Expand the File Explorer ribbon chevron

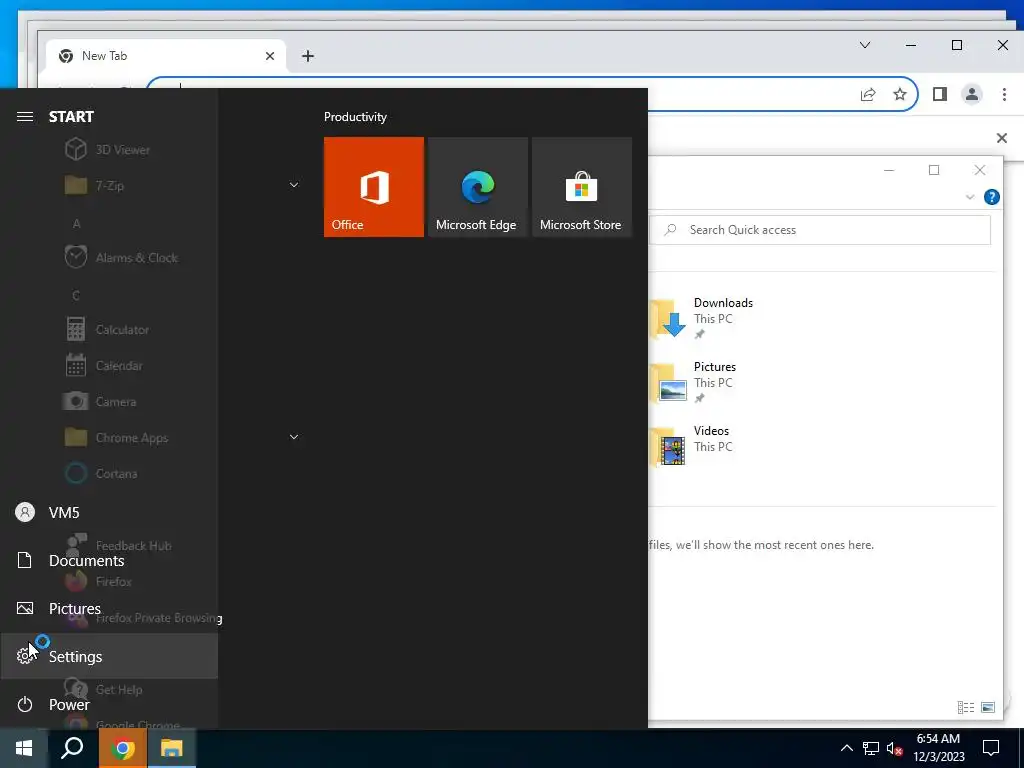(x=970, y=197)
